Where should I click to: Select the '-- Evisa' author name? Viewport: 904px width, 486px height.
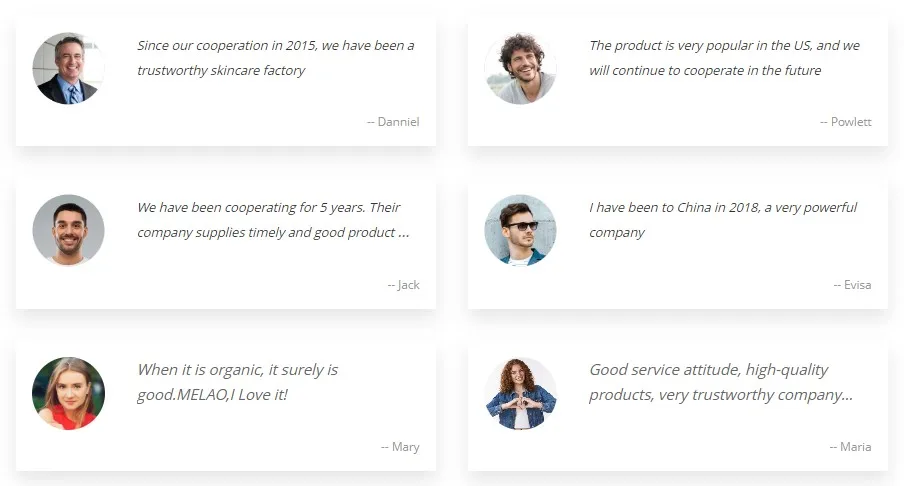pyautogui.click(x=852, y=285)
